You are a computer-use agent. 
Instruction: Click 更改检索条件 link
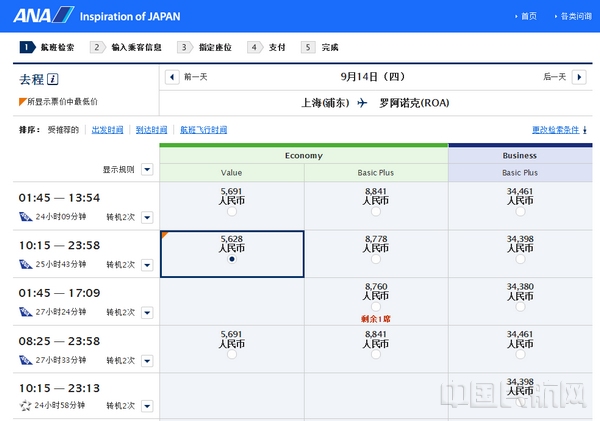click(x=558, y=130)
